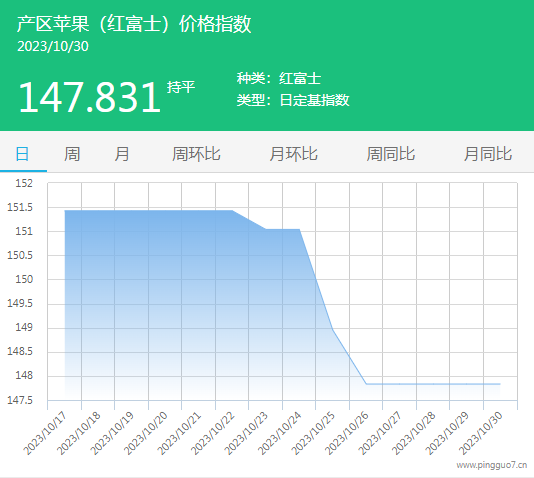Click the 2023/10/30 x-axis label
The image size is (534, 478).
481,433
